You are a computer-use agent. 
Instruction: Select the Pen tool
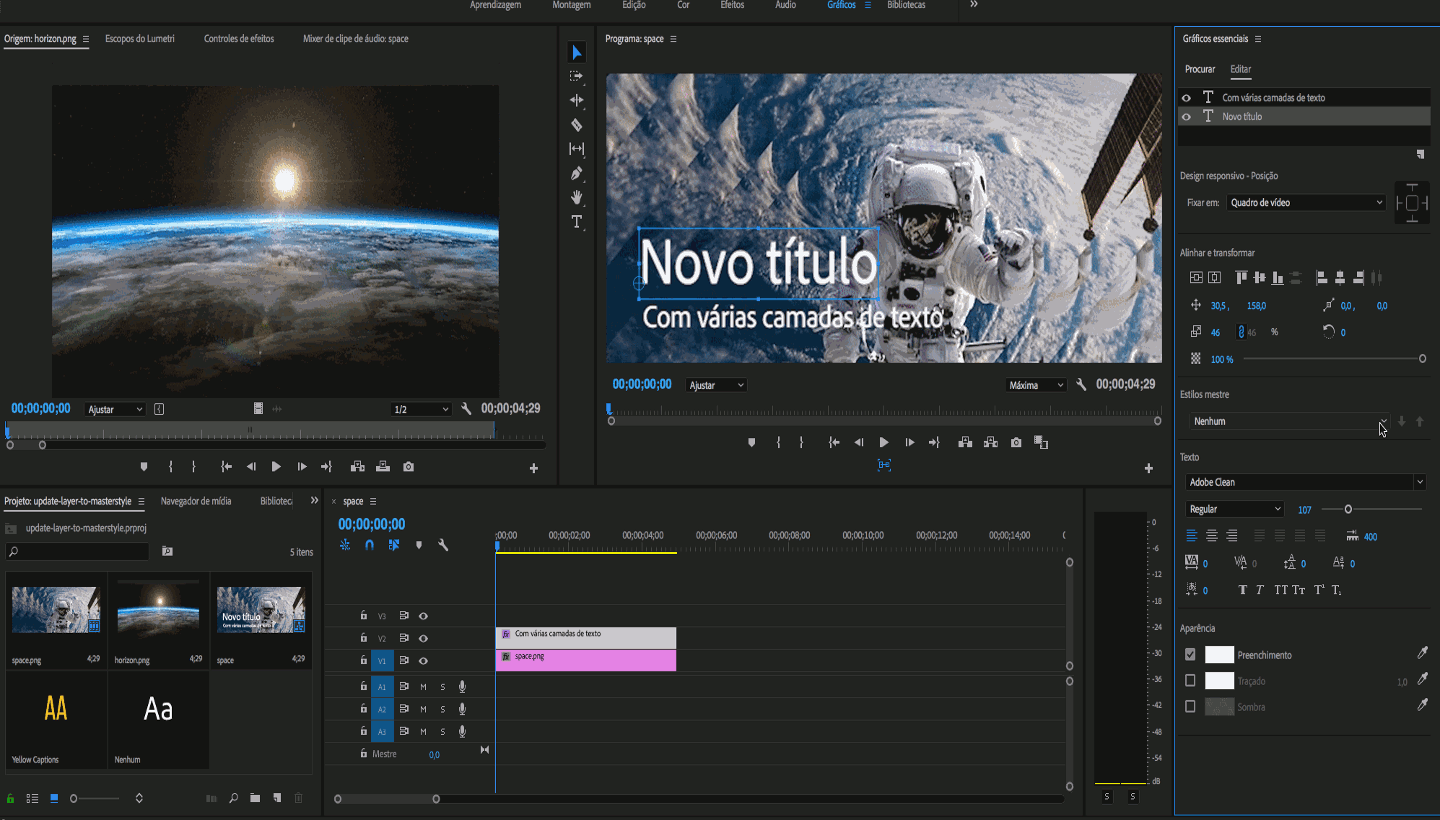577,173
